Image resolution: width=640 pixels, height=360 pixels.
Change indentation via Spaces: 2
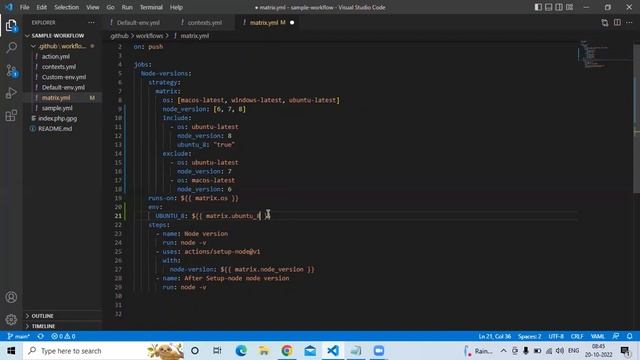click(529, 336)
